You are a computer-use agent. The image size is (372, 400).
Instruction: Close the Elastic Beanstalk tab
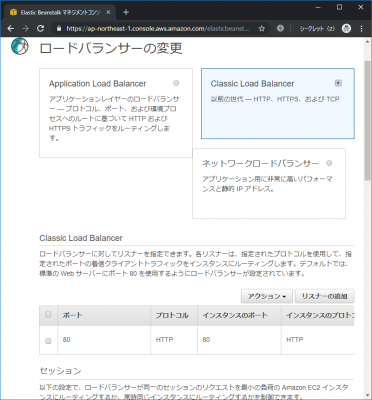108,12
